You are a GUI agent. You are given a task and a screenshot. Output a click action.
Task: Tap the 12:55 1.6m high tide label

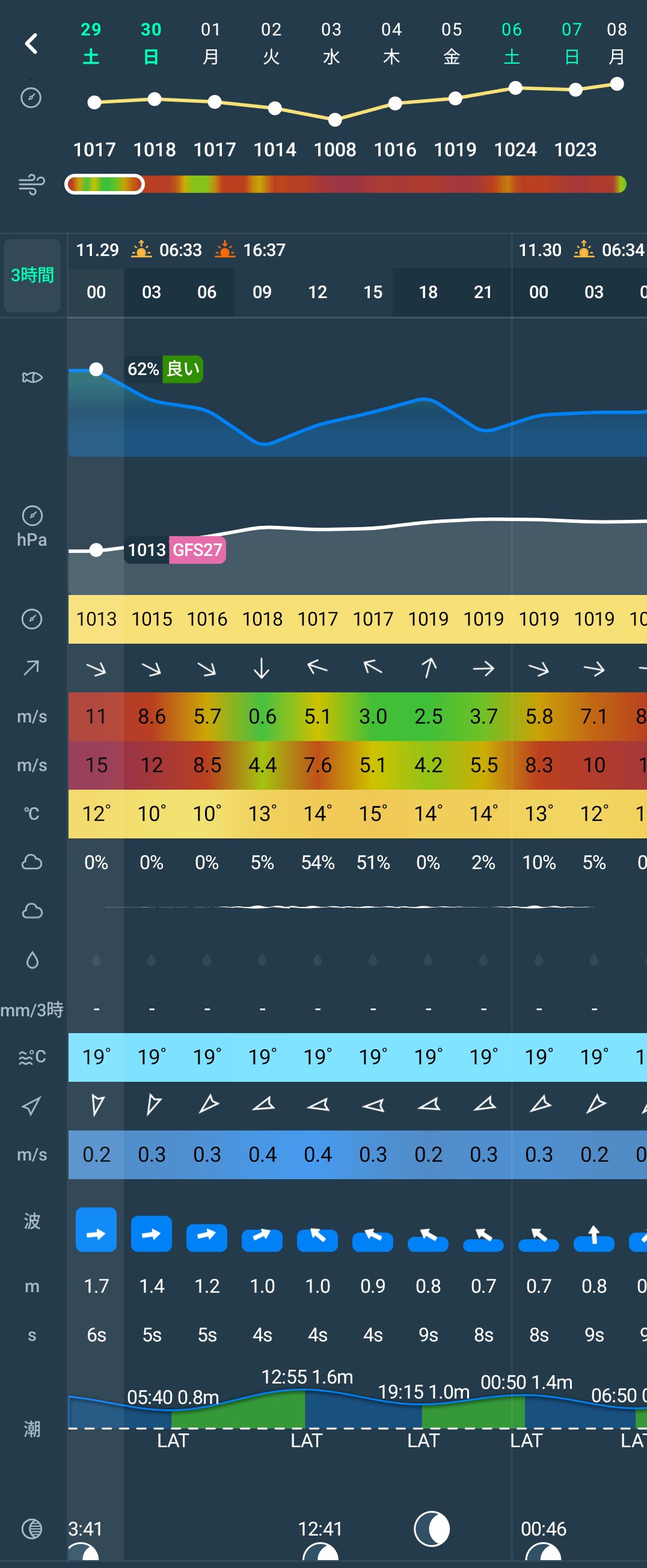click(307, 1377)
